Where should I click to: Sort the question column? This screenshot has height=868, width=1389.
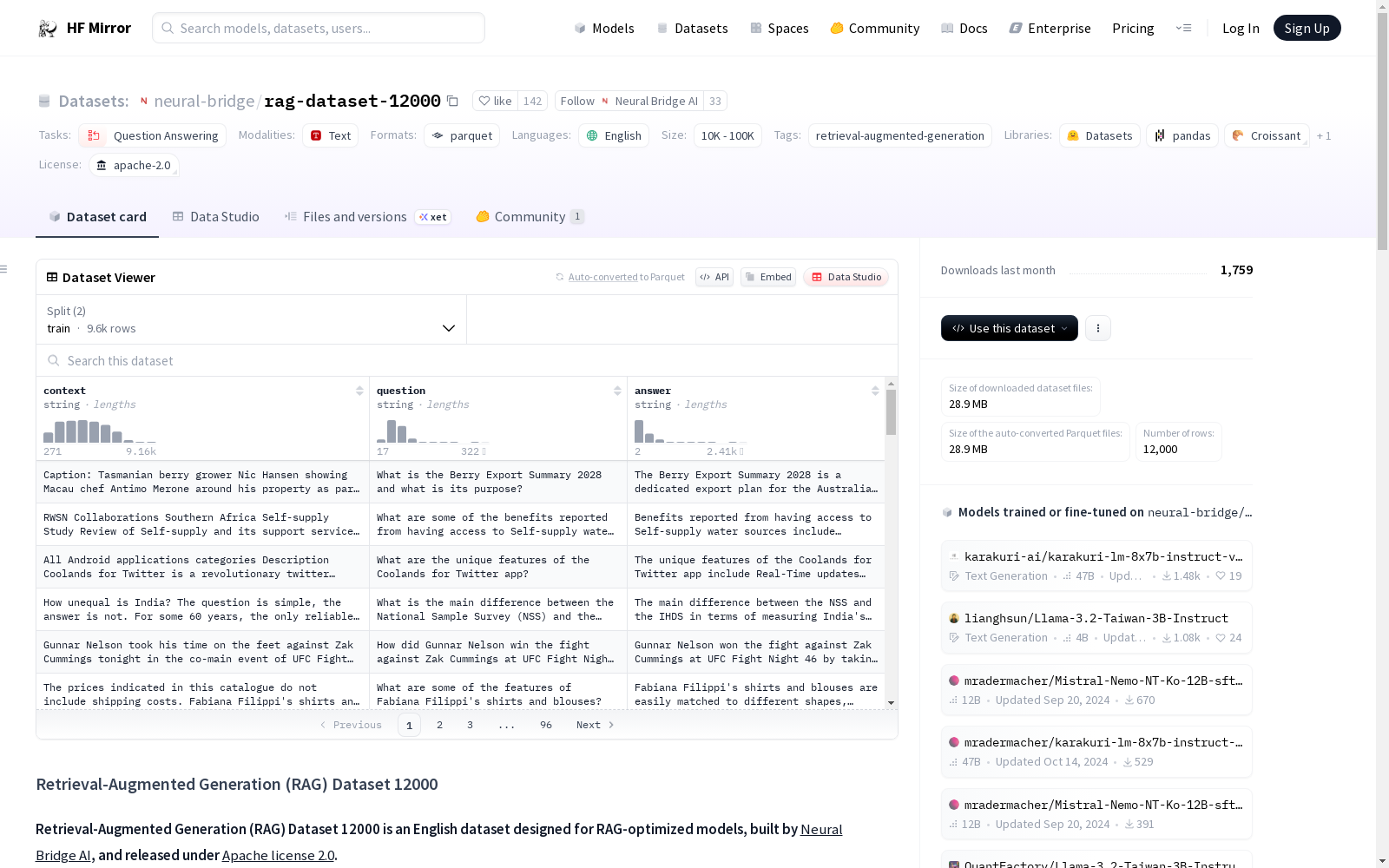point(617,391)
